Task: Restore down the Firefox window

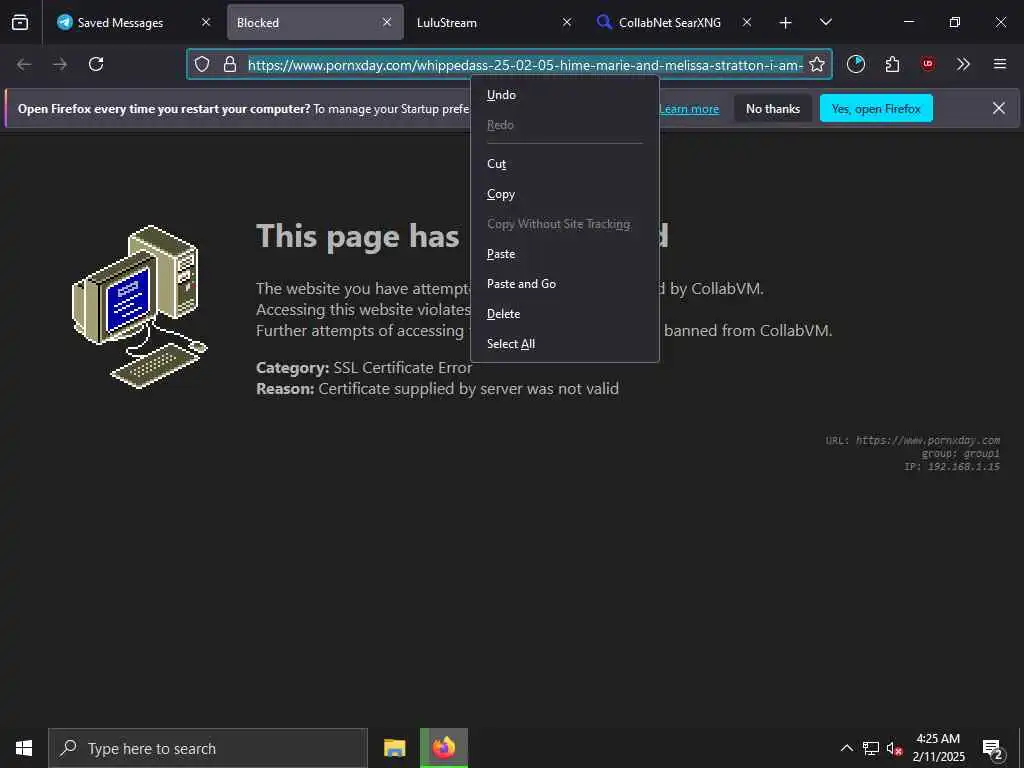Action: (955, 22)
